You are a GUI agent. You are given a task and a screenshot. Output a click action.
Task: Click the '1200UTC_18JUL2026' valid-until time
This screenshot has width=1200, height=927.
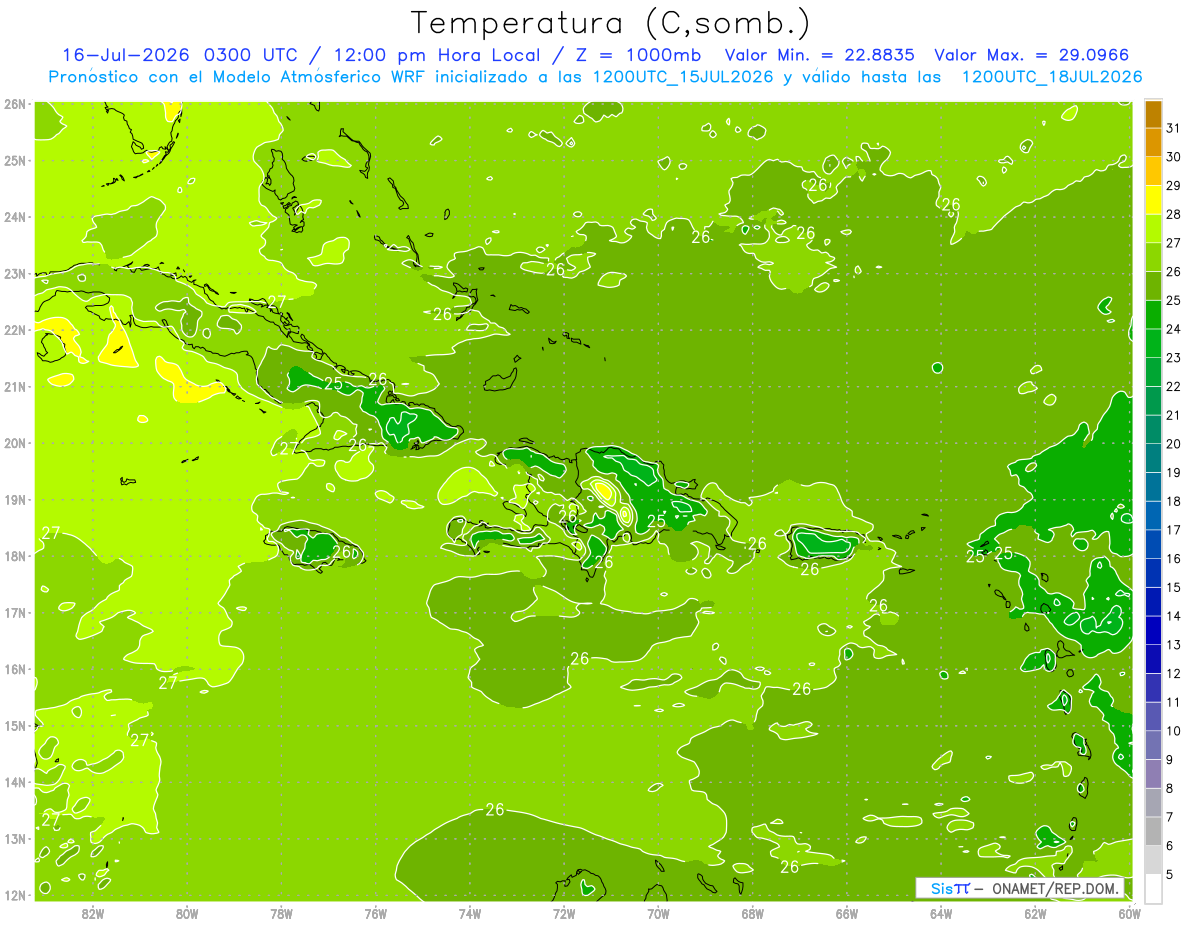pos(1052,76)
